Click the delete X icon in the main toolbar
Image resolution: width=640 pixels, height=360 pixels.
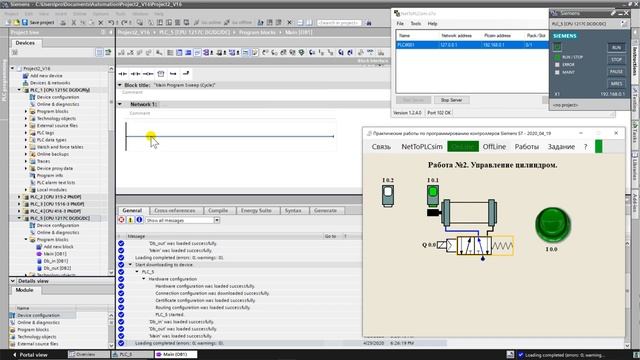tap(100, 22)
